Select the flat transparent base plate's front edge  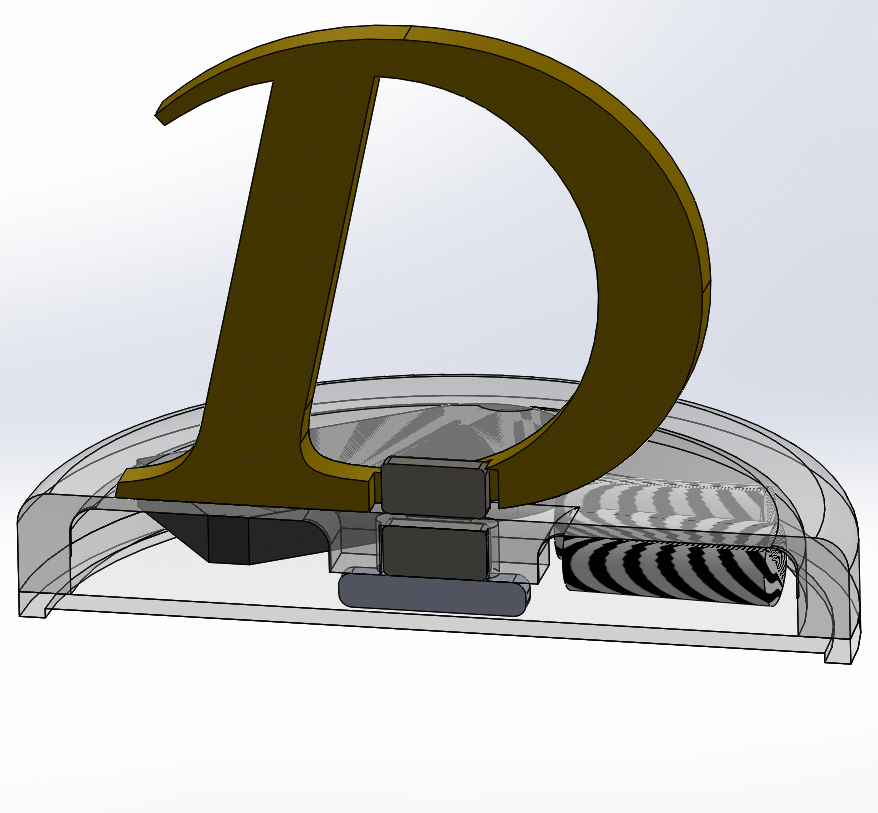400,621
